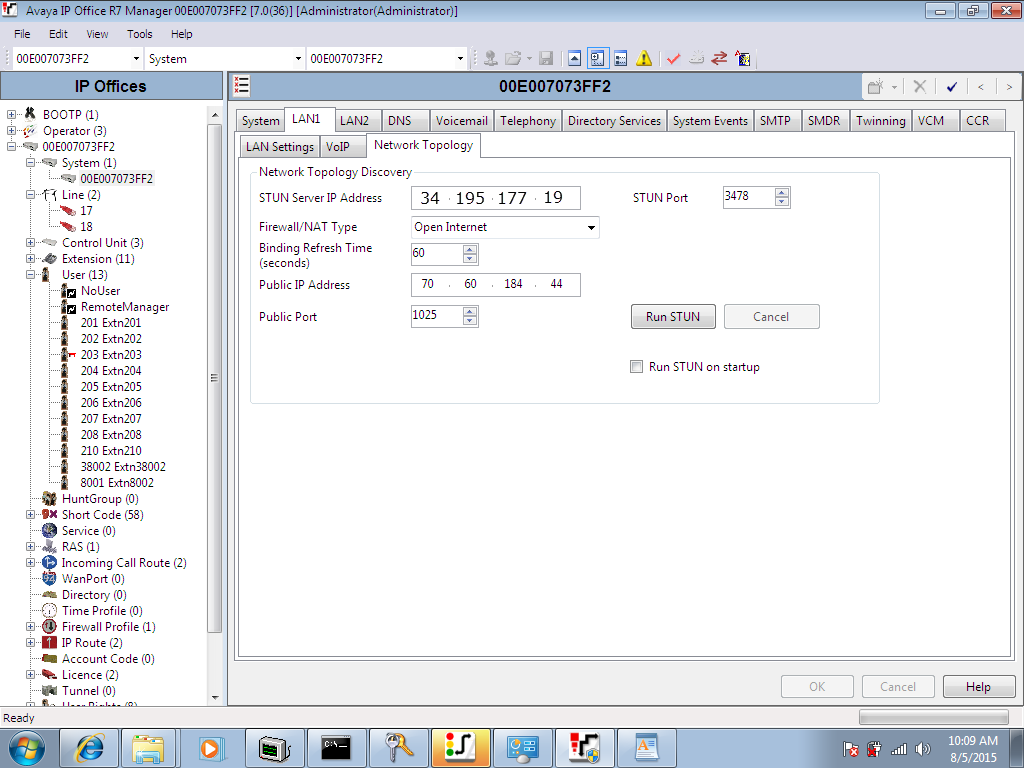
Task: Increase the STUN Port spinner value
Action: (782, 192)
